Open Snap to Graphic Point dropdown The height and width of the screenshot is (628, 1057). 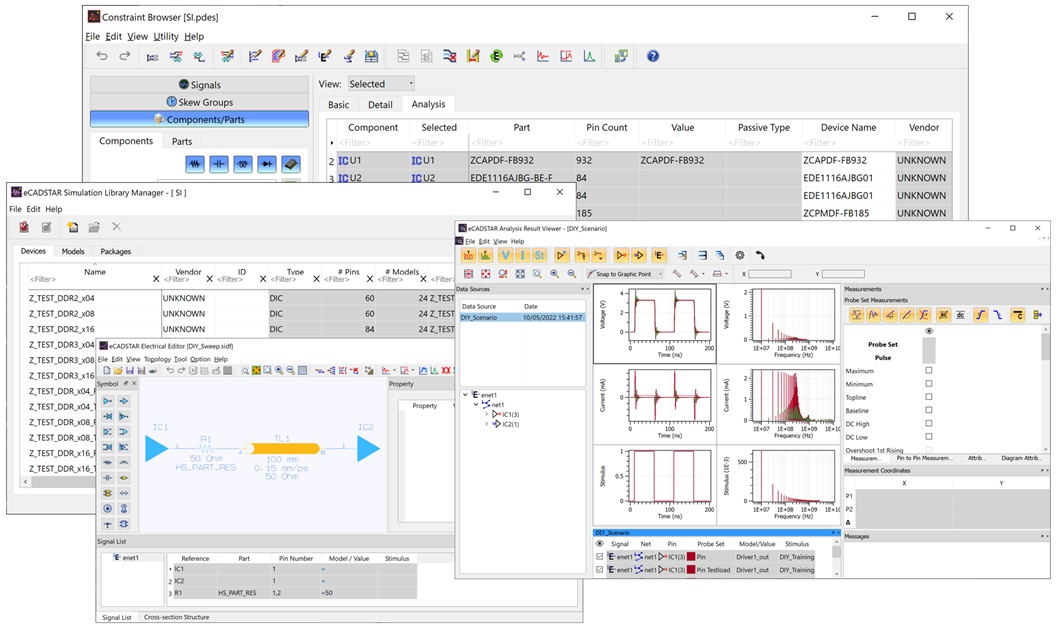point(625,274)
